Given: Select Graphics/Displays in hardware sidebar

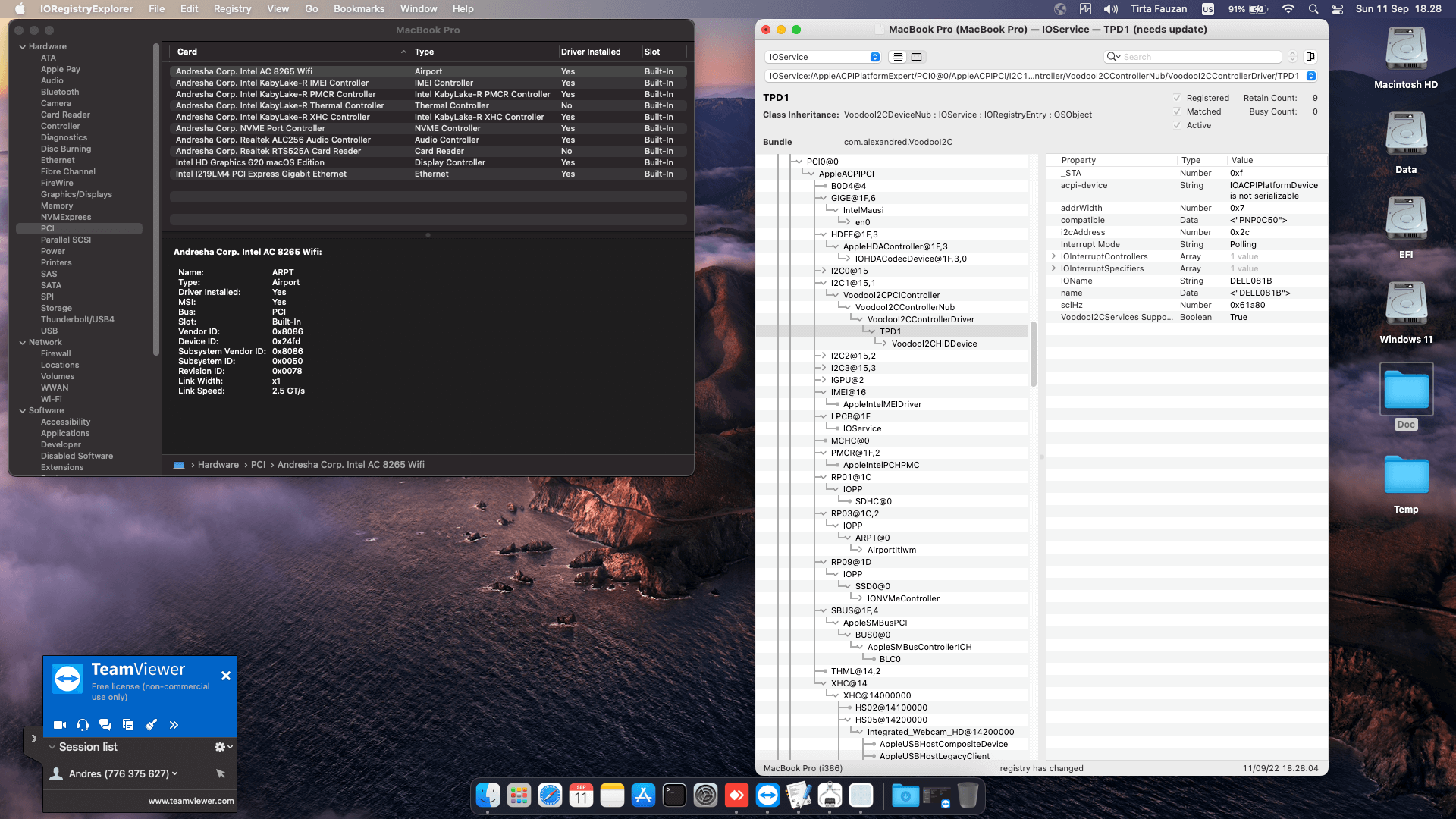Looking at the screenshot, I should [x=76, y=194].
